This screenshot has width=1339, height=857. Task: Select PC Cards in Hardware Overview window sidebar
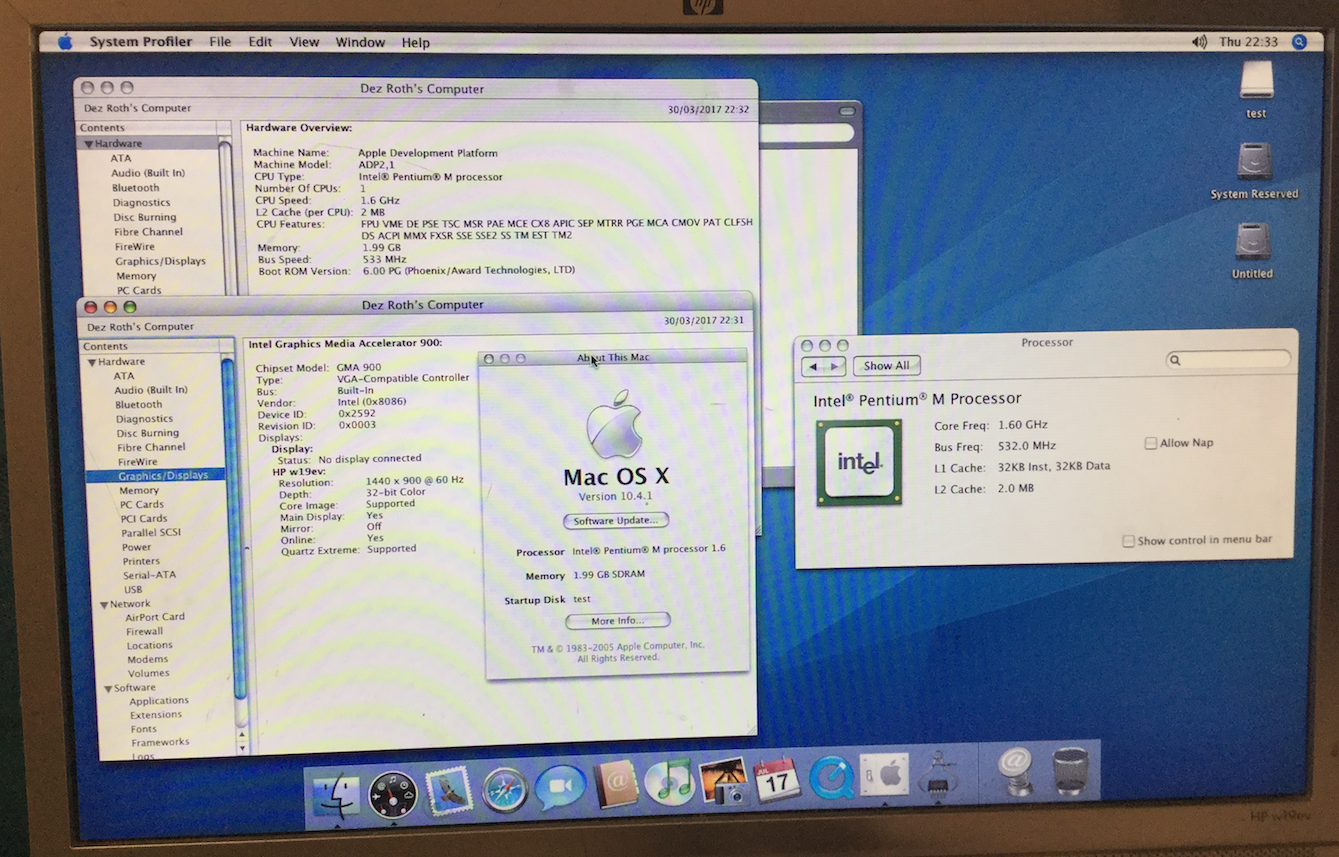point(139,291)
